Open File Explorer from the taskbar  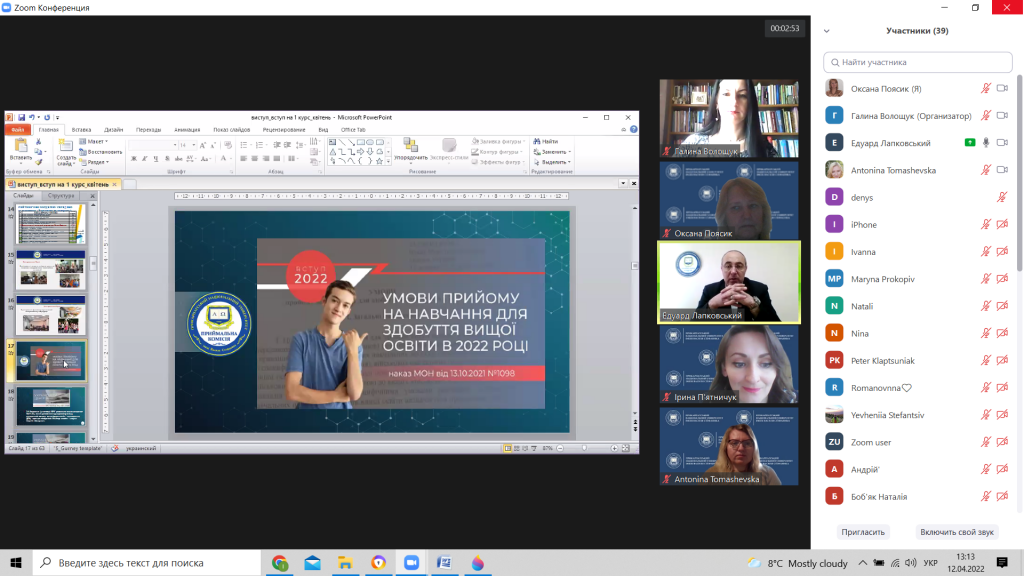(x=345, y=563)
